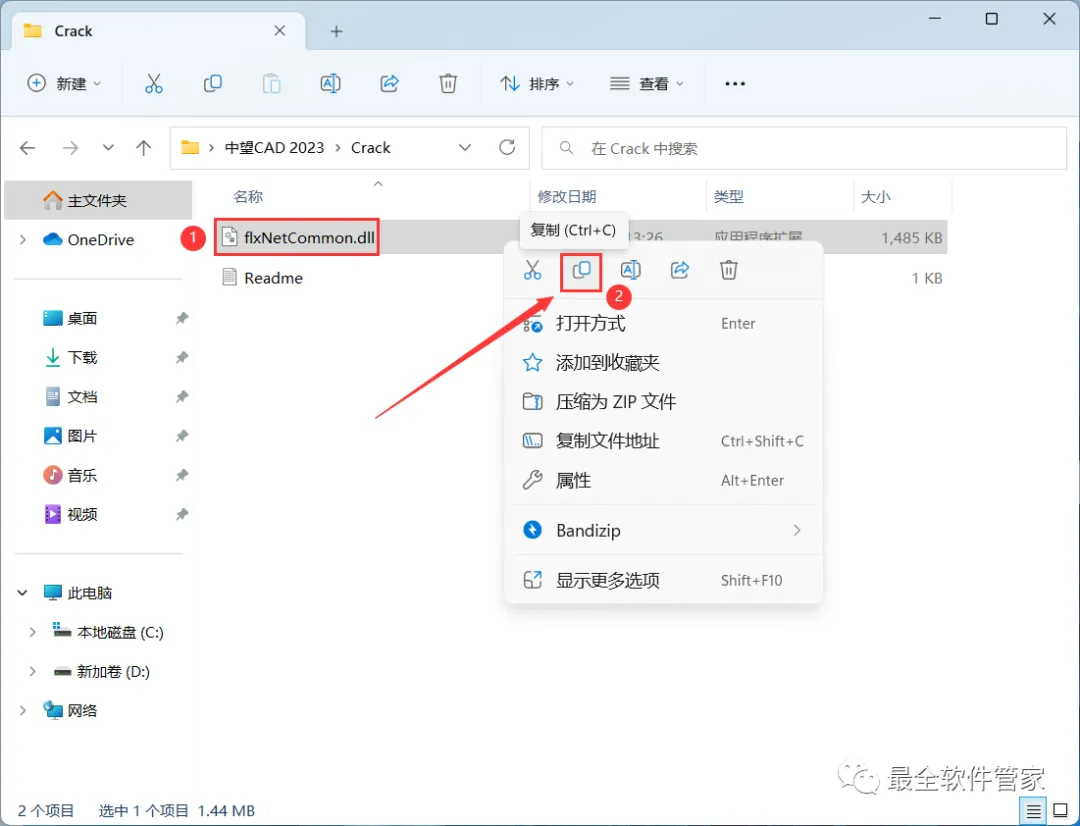Expand address bar history dropdown
This screenshot has width=1080, height=826.
pos(465,147)
